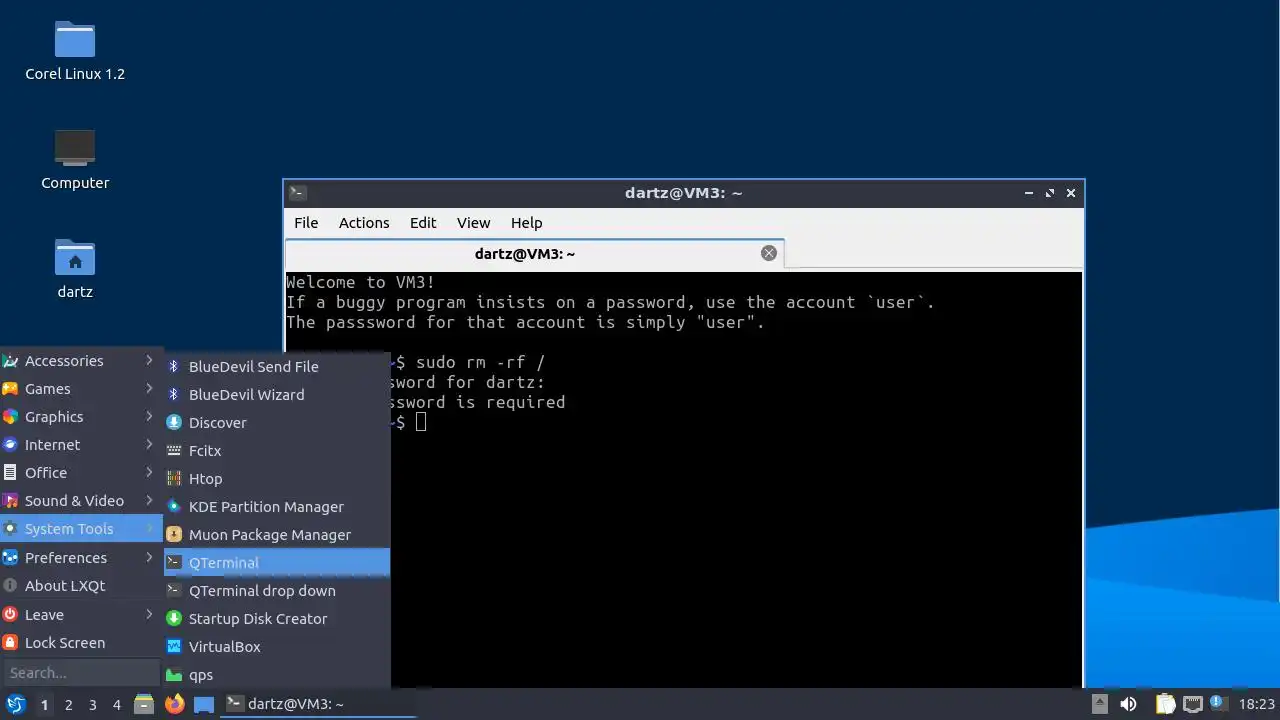Open the Corel Linux 1.2 desktop folder
The width and height of the screenshot is (1280, 720).
coord(75,50)
